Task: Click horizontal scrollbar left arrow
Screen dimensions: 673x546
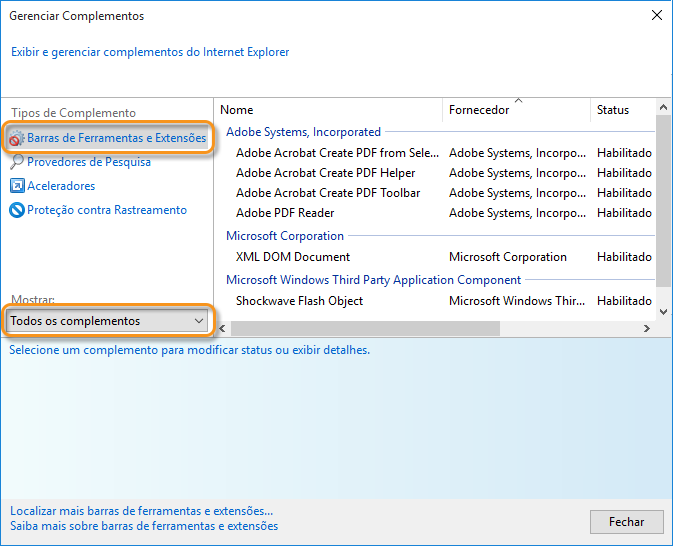Action: (222, 329)
